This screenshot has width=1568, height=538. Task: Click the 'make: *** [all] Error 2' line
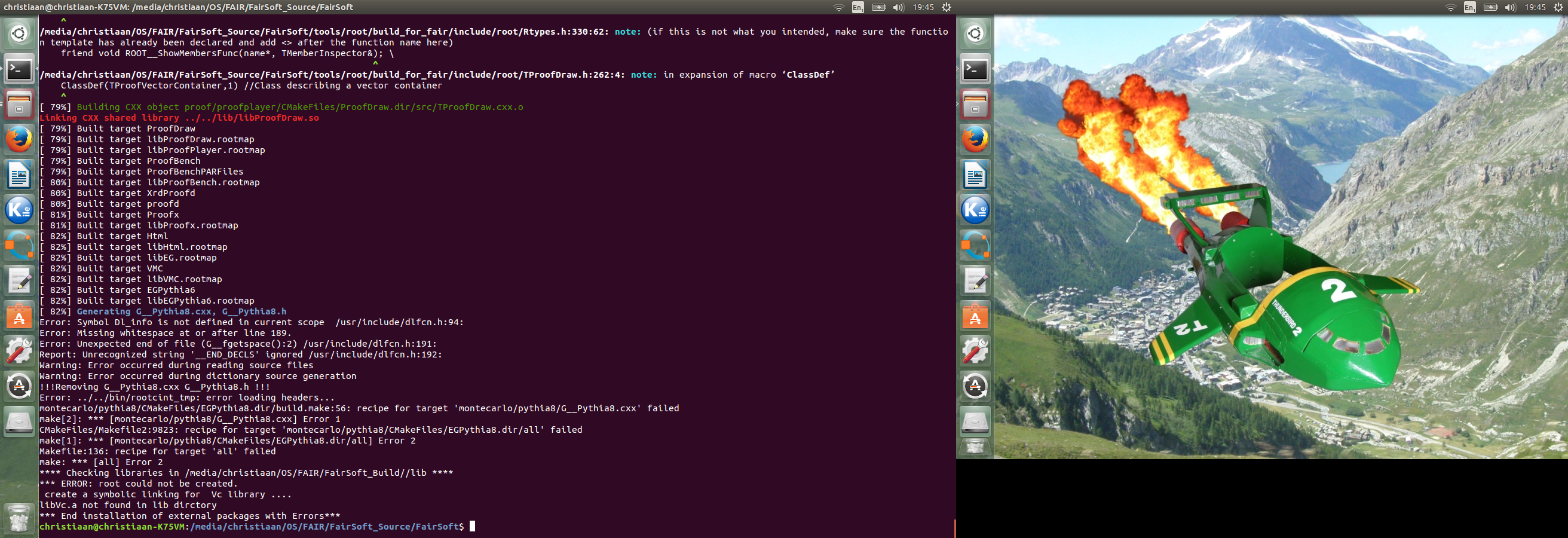point(101,463)
